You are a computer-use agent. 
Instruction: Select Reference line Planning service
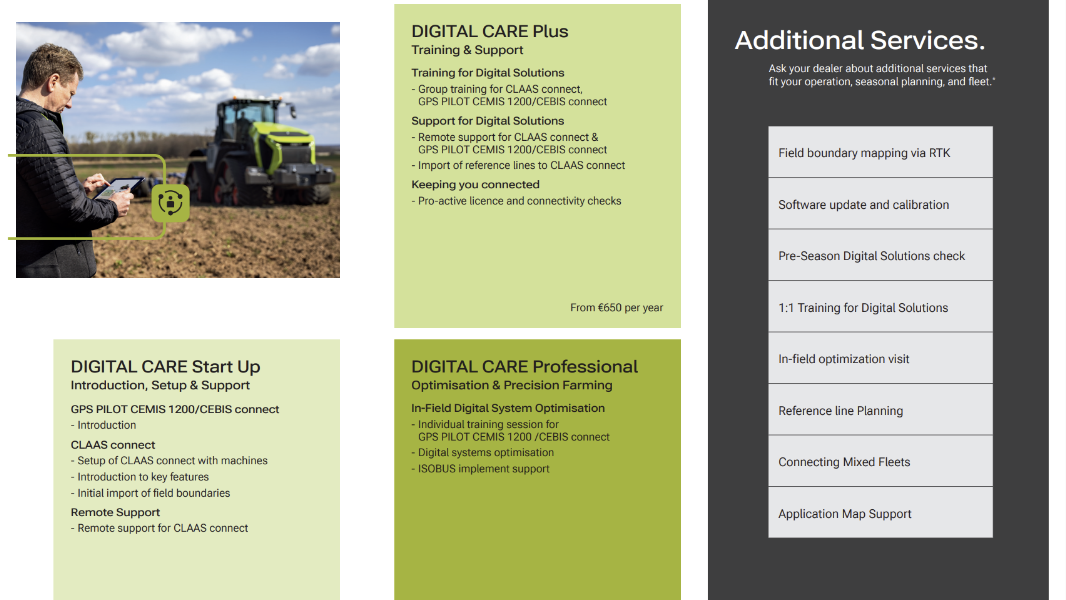click(880, 410)
